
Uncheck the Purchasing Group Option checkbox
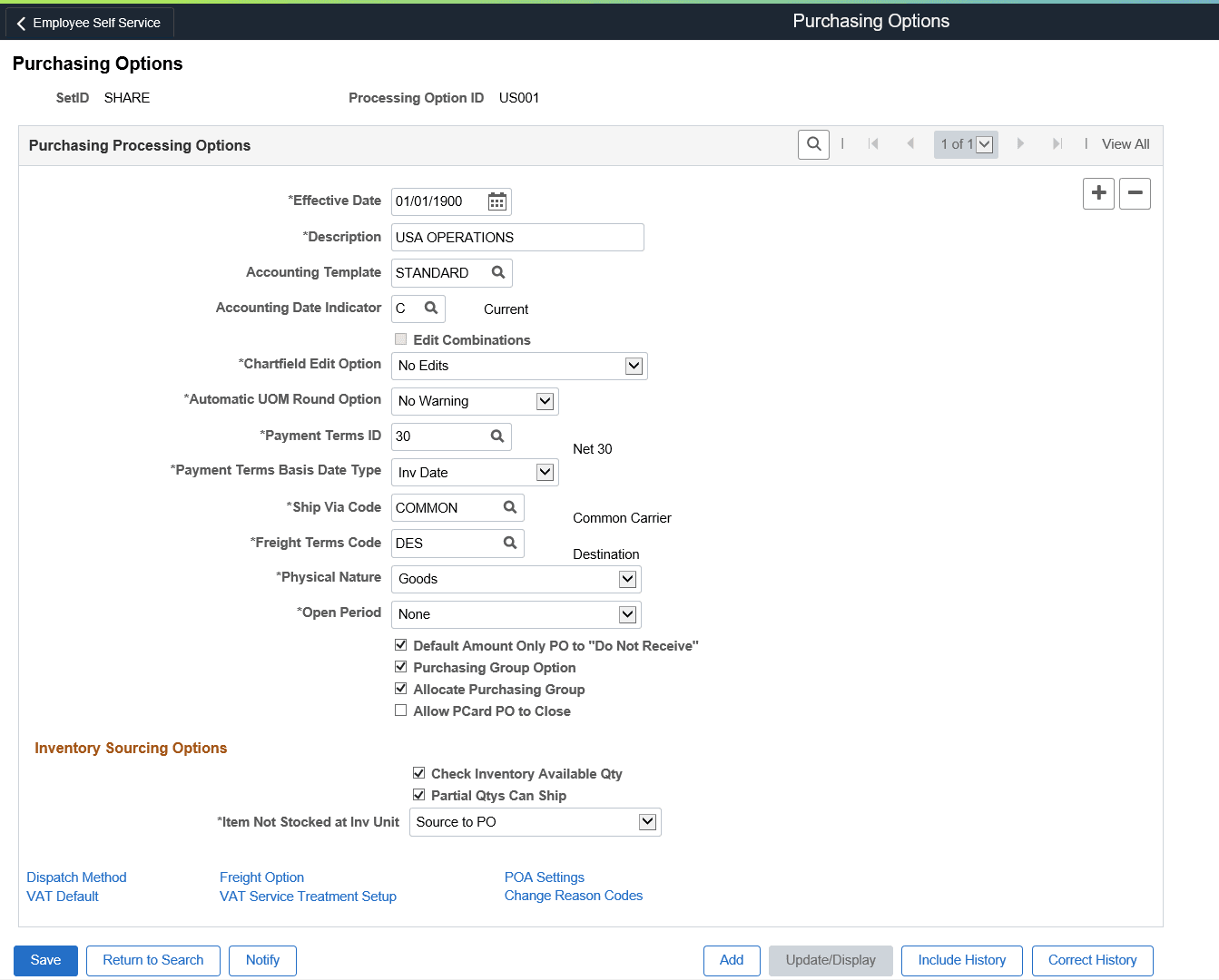pos(400,666)
